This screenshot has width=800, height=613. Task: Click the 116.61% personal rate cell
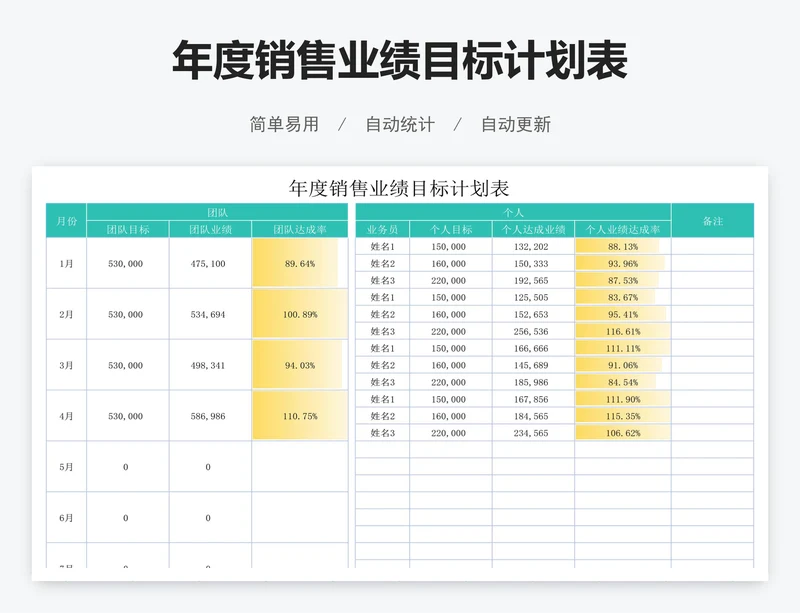623,331
